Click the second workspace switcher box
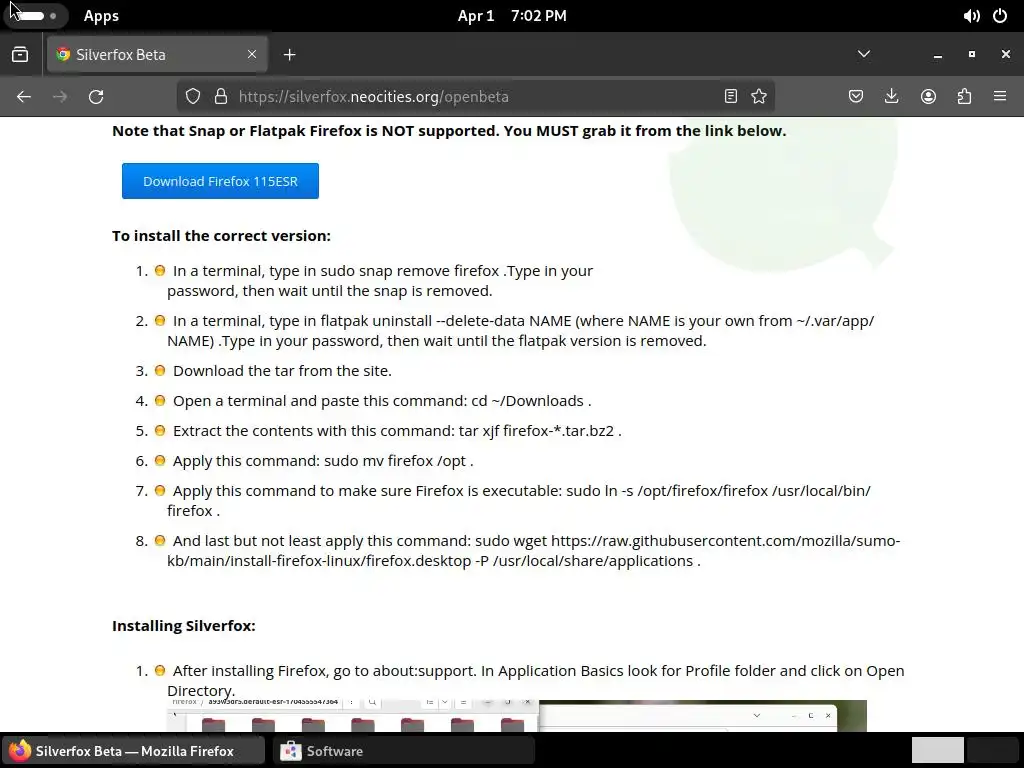 coord(991,750)
